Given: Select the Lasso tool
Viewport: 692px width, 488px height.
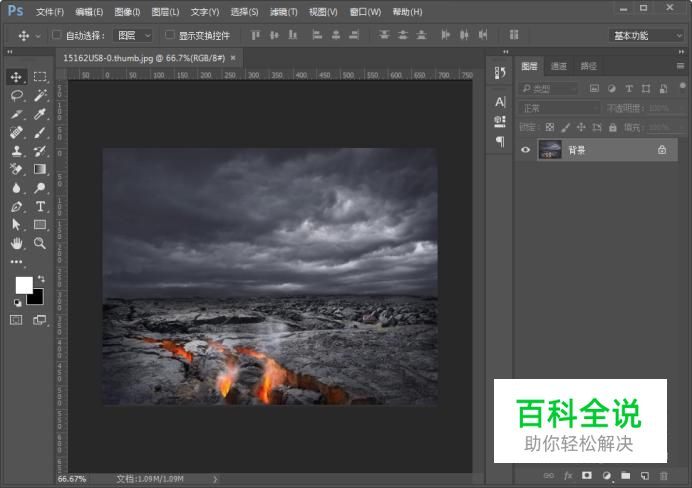Looking at the screenshot, I should (17, 96).
